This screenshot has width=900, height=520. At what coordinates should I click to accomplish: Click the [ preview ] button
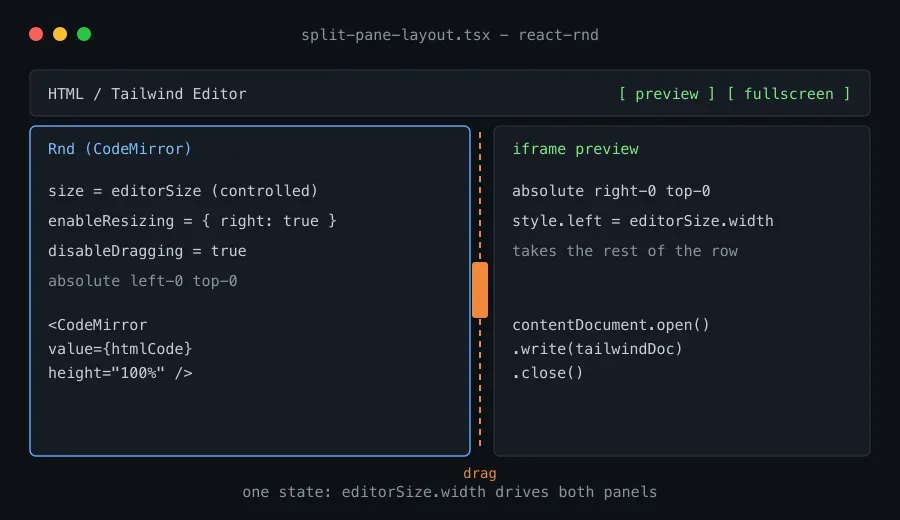click(x=666, y=94)
